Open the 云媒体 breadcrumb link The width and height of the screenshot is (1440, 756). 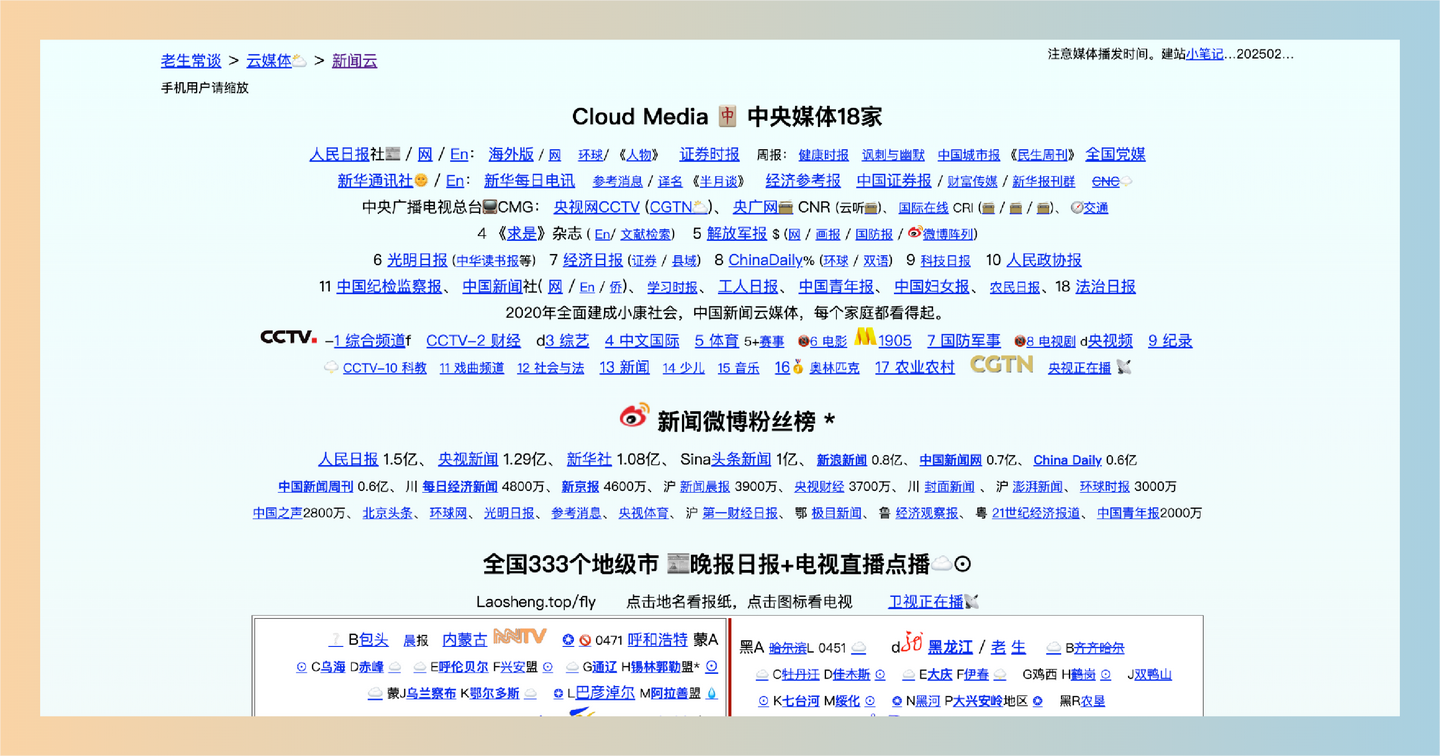[269, 61]
